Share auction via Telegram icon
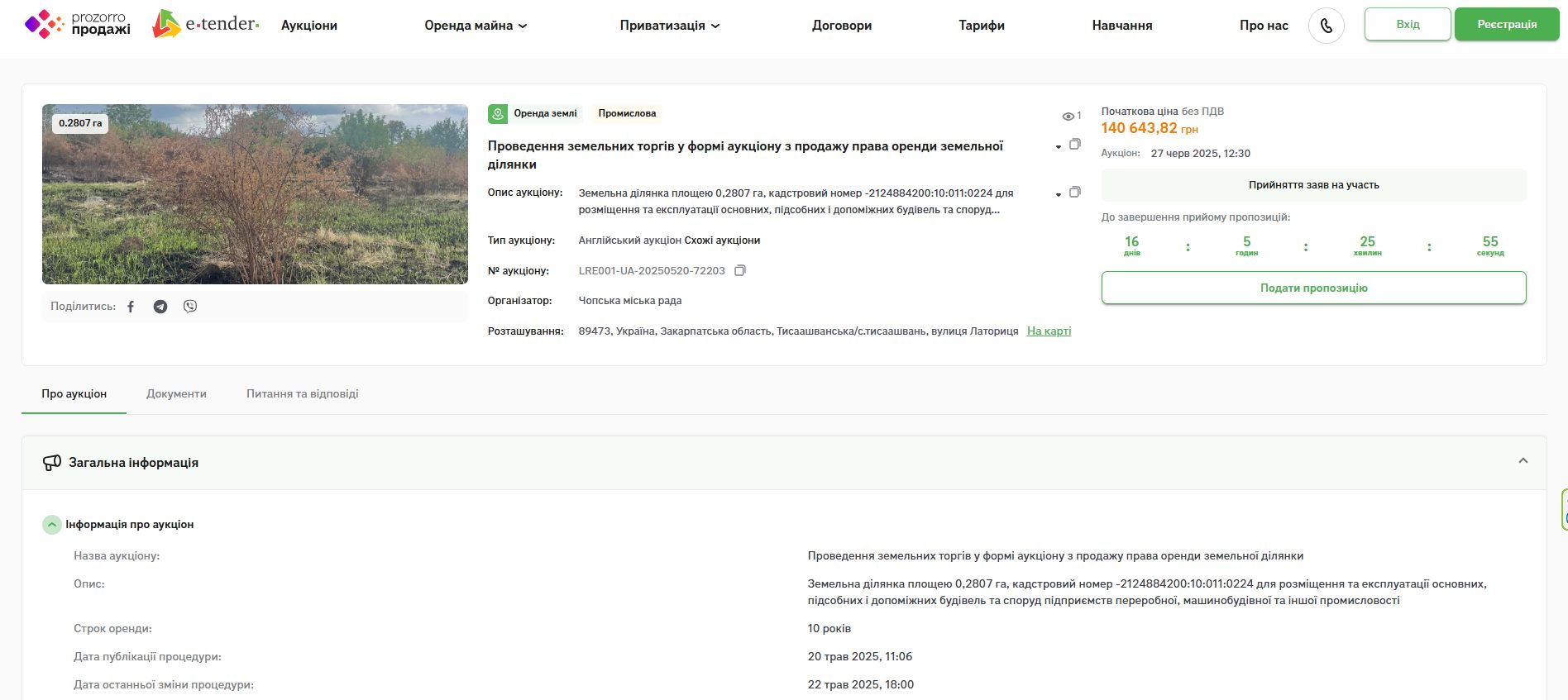The image size is (1568, 700). coord(160,307)
